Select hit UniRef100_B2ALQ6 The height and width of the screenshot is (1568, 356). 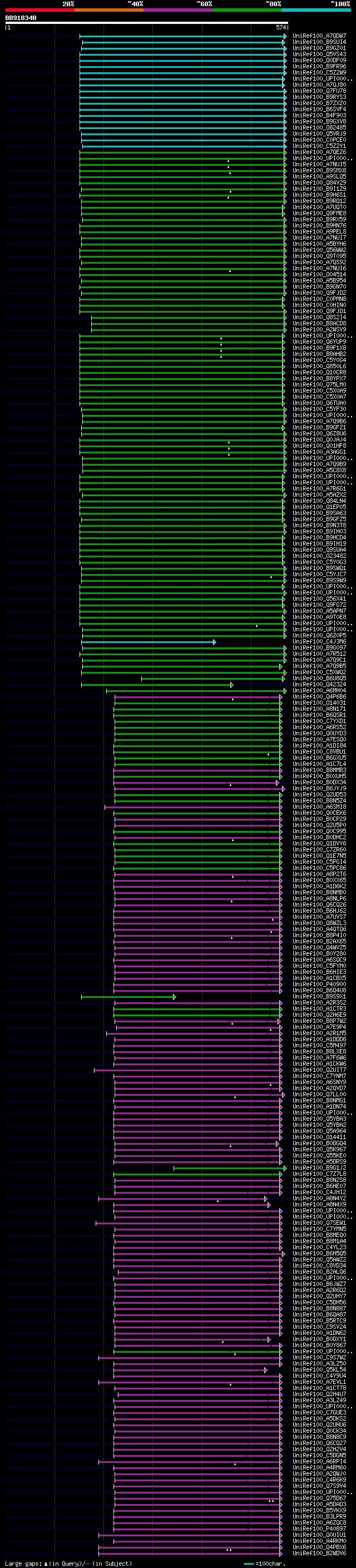click(319, 1272)
